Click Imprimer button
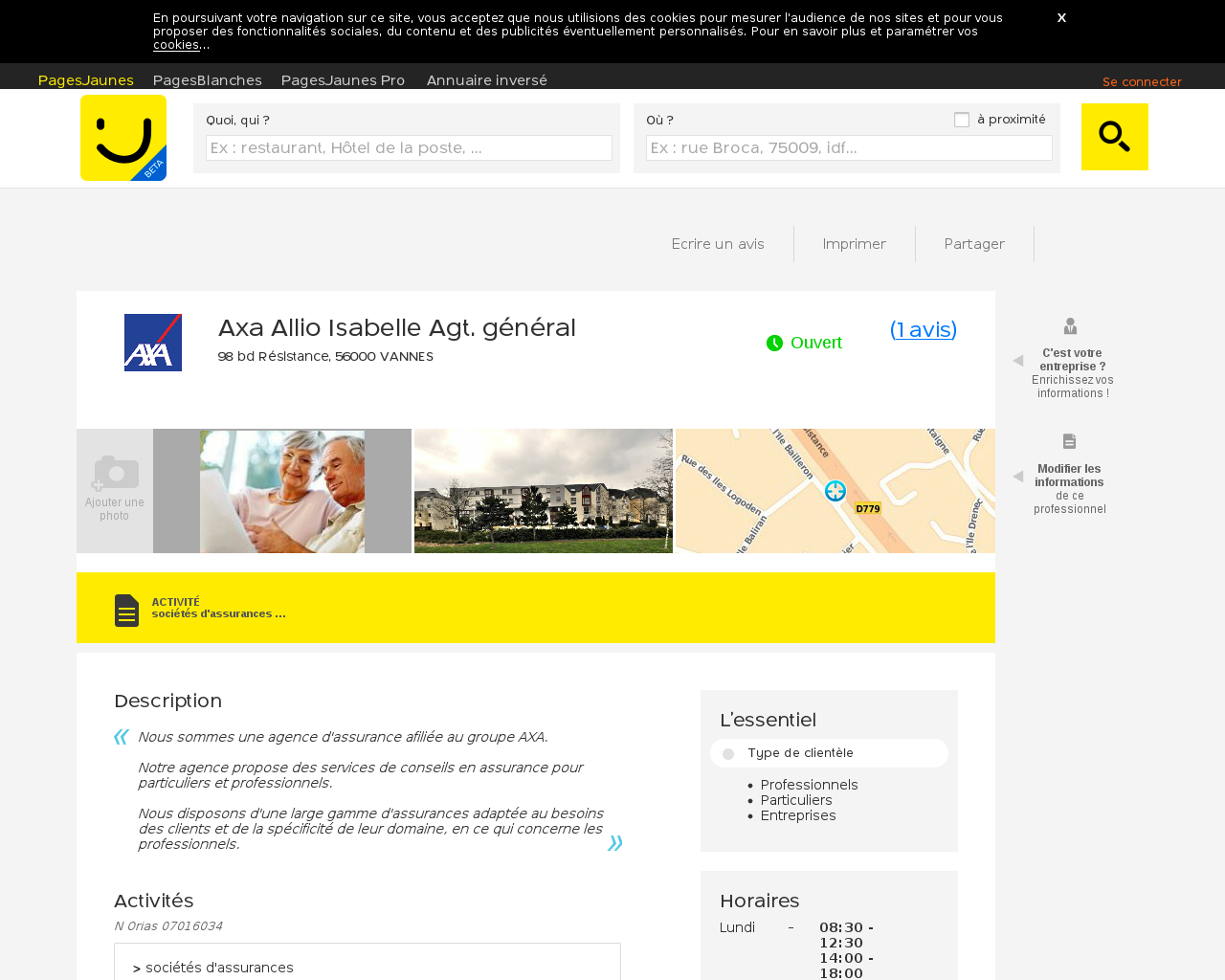Screen dimensions: 1225x980 855,244
